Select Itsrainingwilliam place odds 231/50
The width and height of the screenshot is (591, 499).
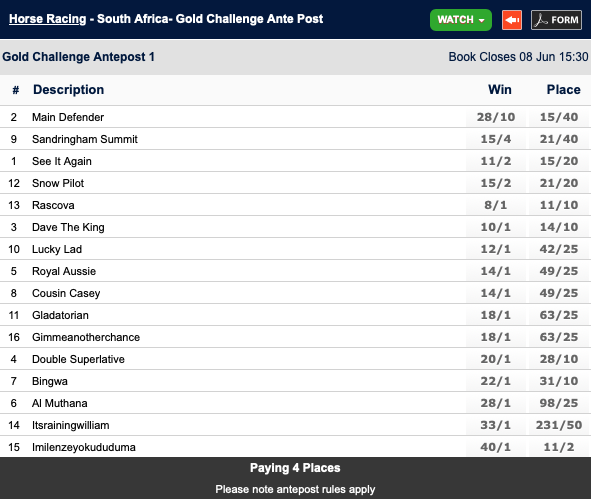coord(559,425)
